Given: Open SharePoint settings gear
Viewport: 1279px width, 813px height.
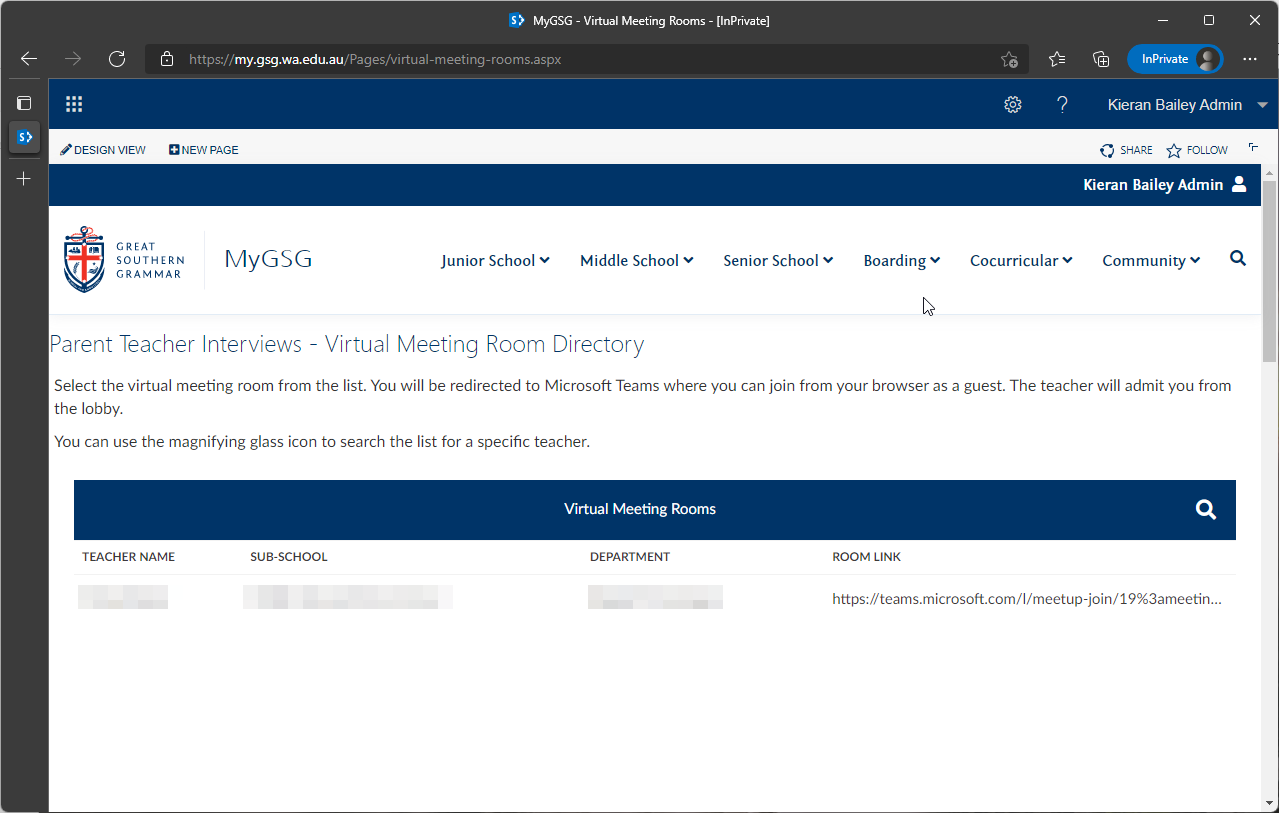Looking at the screenshot, I should coord(1013,105).
